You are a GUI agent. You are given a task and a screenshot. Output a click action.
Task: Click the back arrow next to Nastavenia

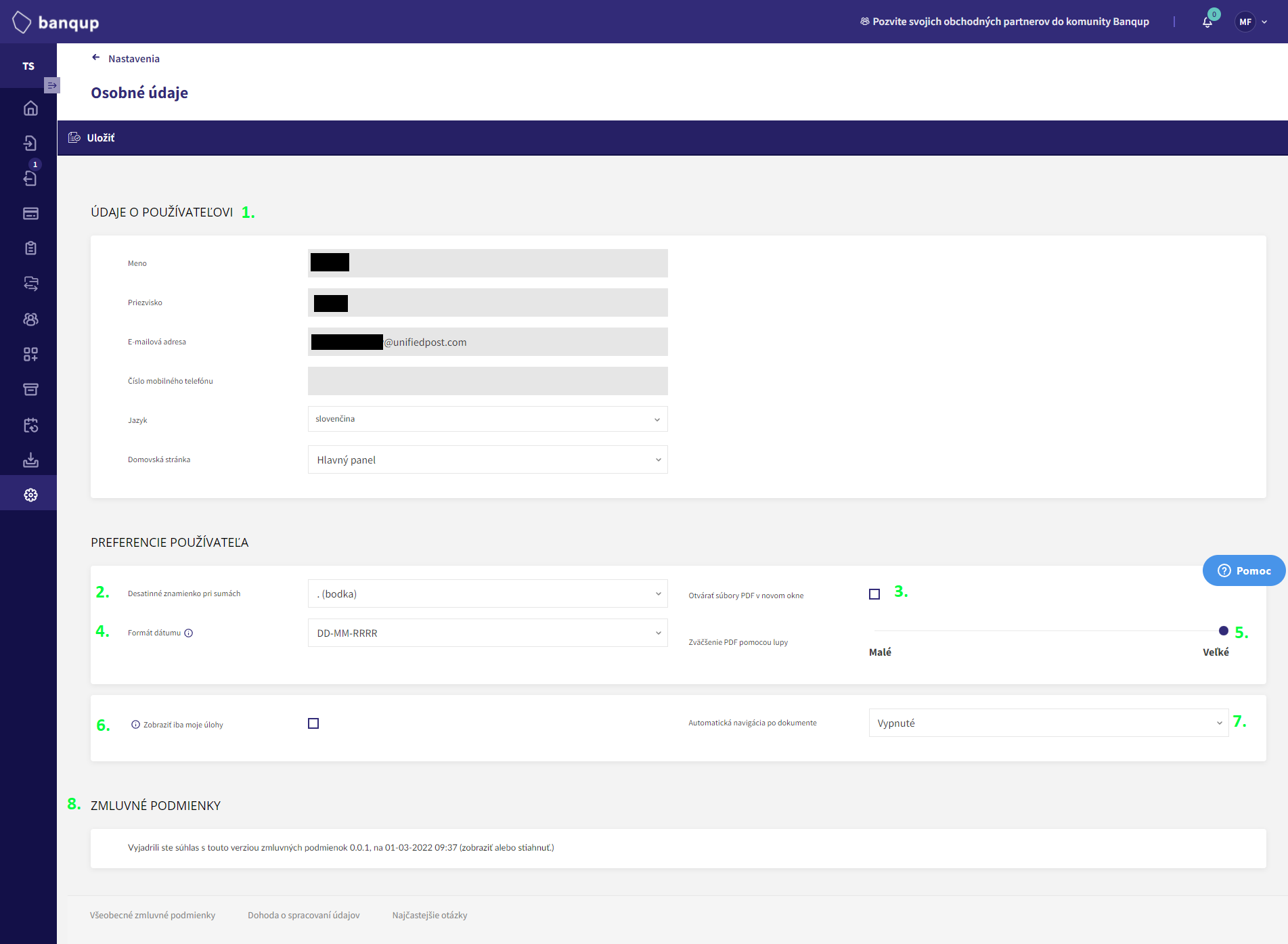(x=95, y=58)
